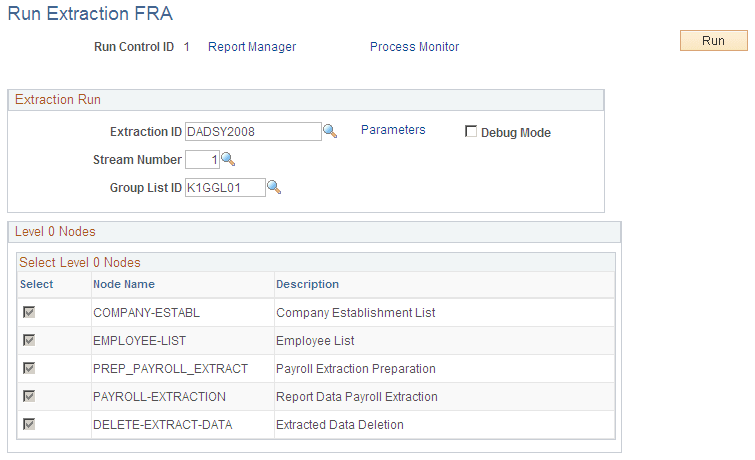
Task: Sort by the Node Name column header
Action: coord(124,284)
